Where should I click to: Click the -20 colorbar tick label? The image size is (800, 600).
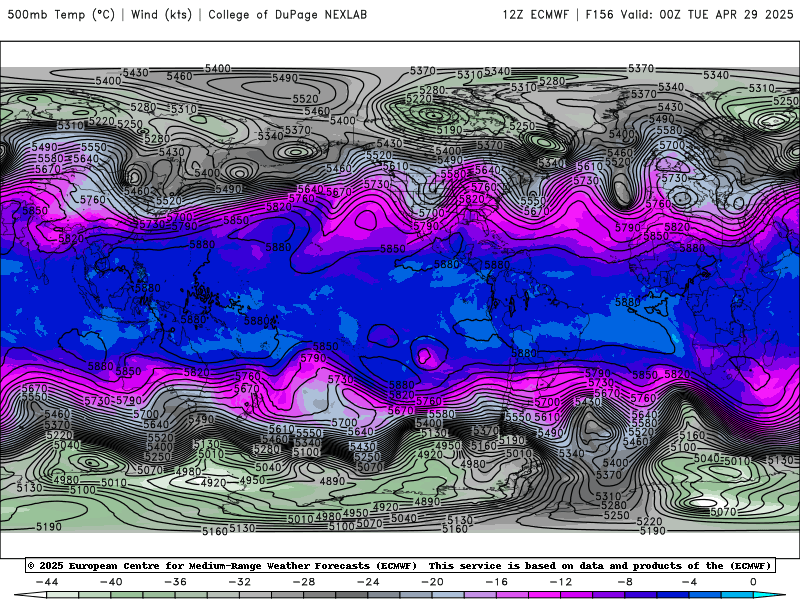tap(432, 582)
